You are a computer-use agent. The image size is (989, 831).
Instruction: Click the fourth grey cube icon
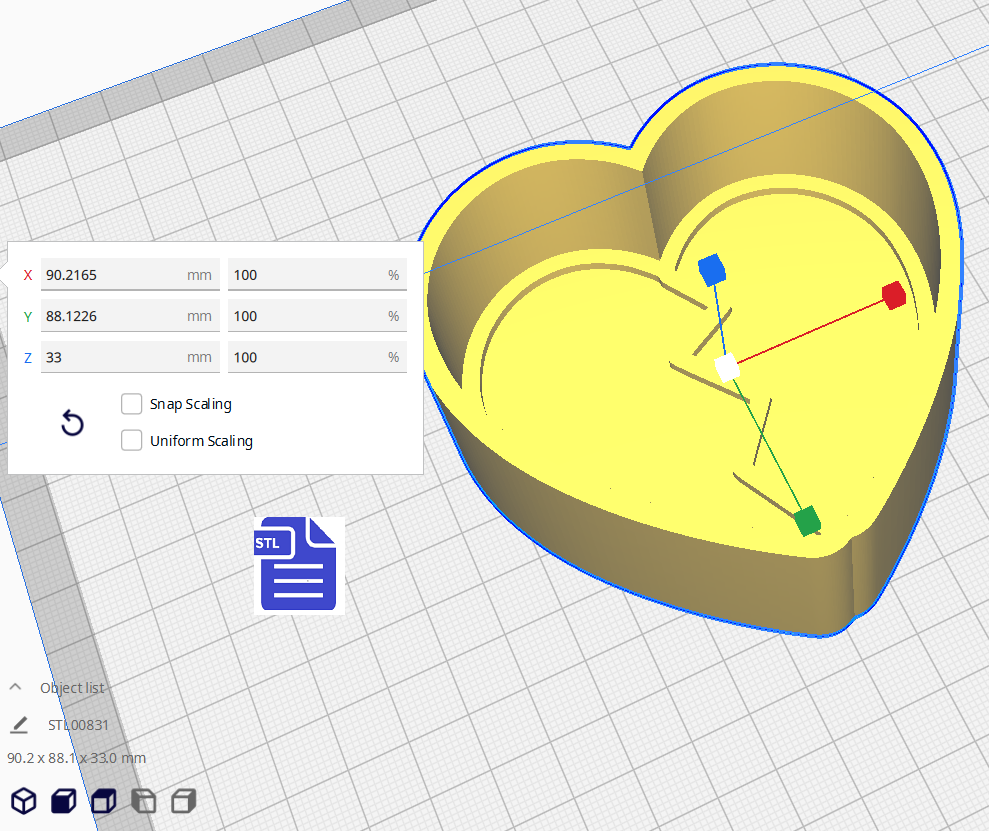pyautogui.click(x=143, y=801)
